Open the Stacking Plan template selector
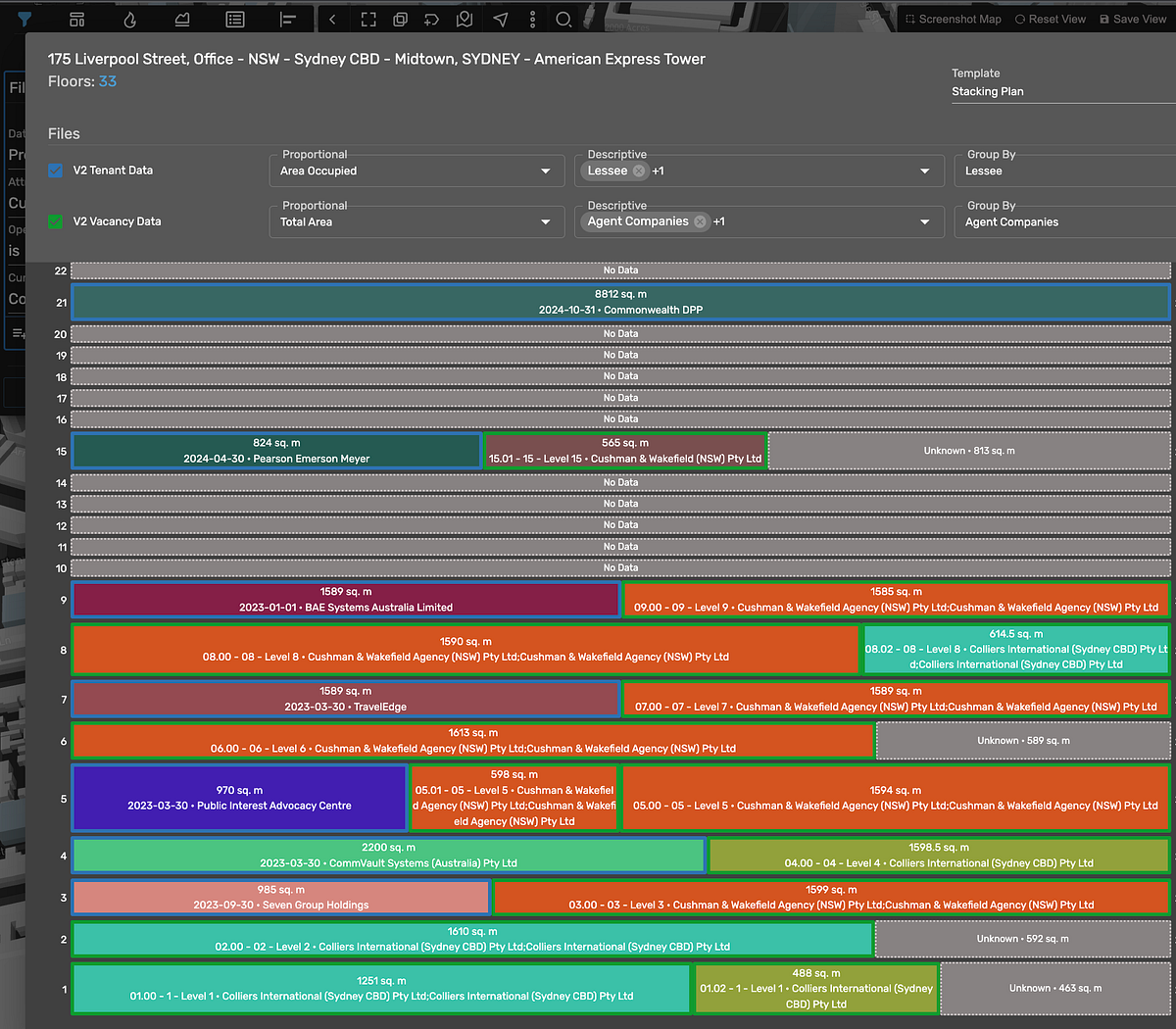 1063,91
